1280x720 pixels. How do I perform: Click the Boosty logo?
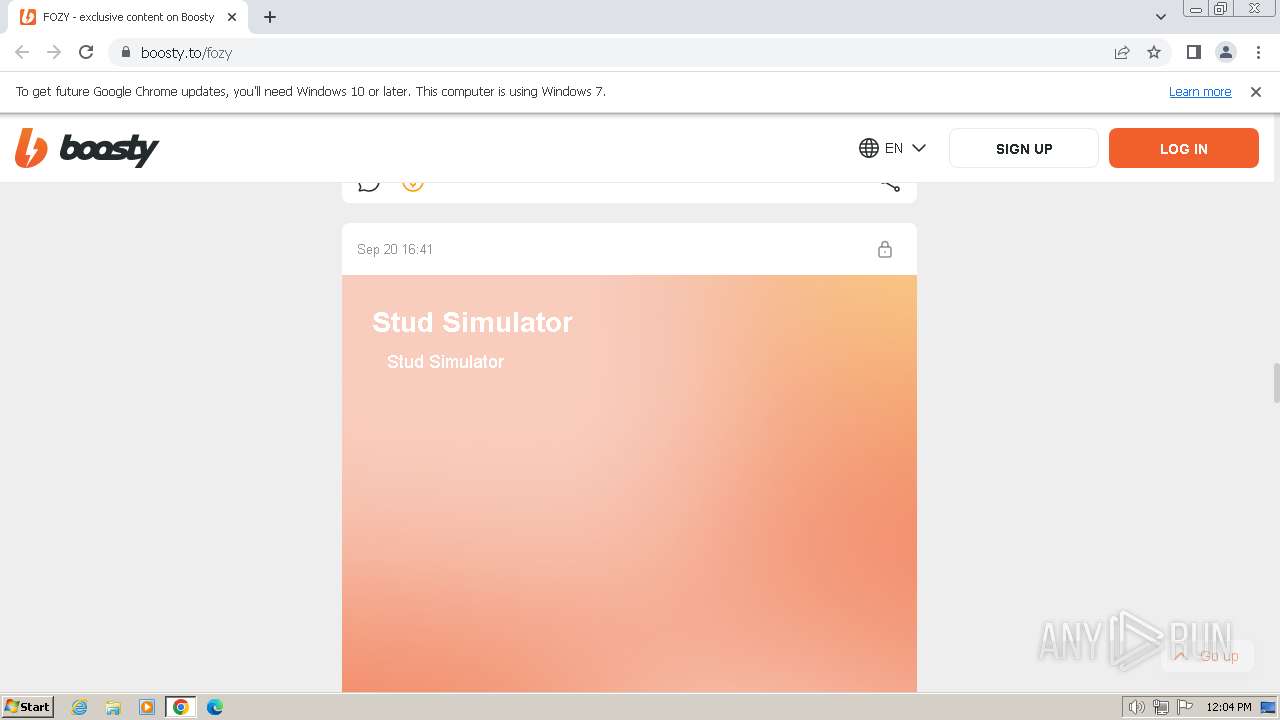click(87, 148)
